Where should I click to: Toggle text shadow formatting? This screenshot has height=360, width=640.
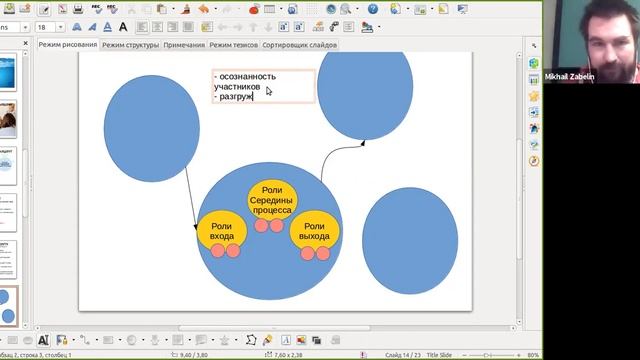coord(123,27)
